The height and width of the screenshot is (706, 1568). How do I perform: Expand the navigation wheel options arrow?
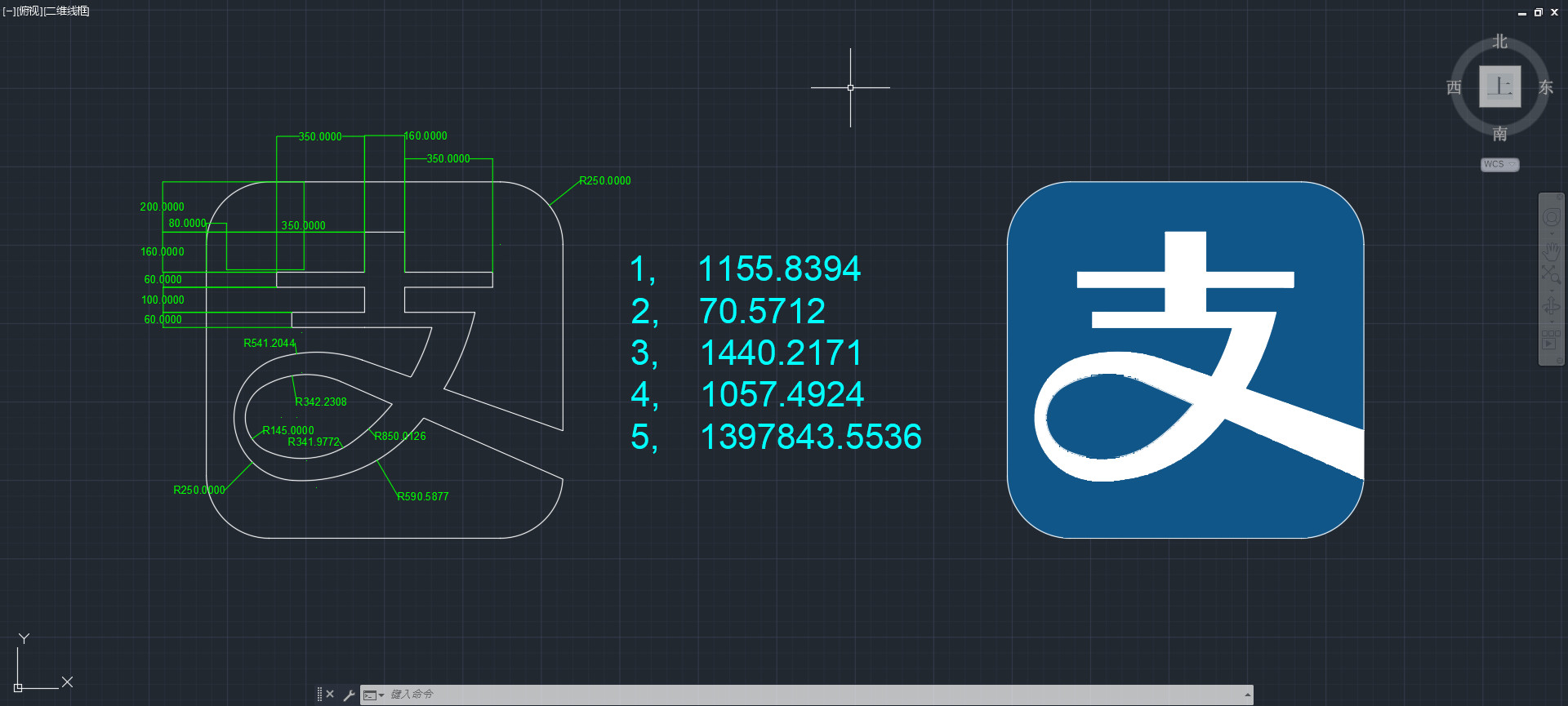click(x=1552, y=233)
